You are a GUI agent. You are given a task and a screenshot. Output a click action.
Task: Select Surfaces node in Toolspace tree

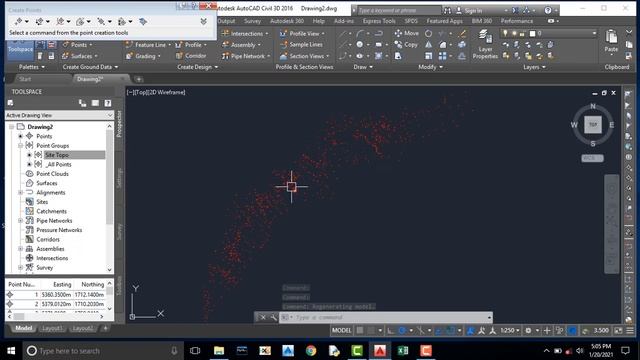(47, 183)
